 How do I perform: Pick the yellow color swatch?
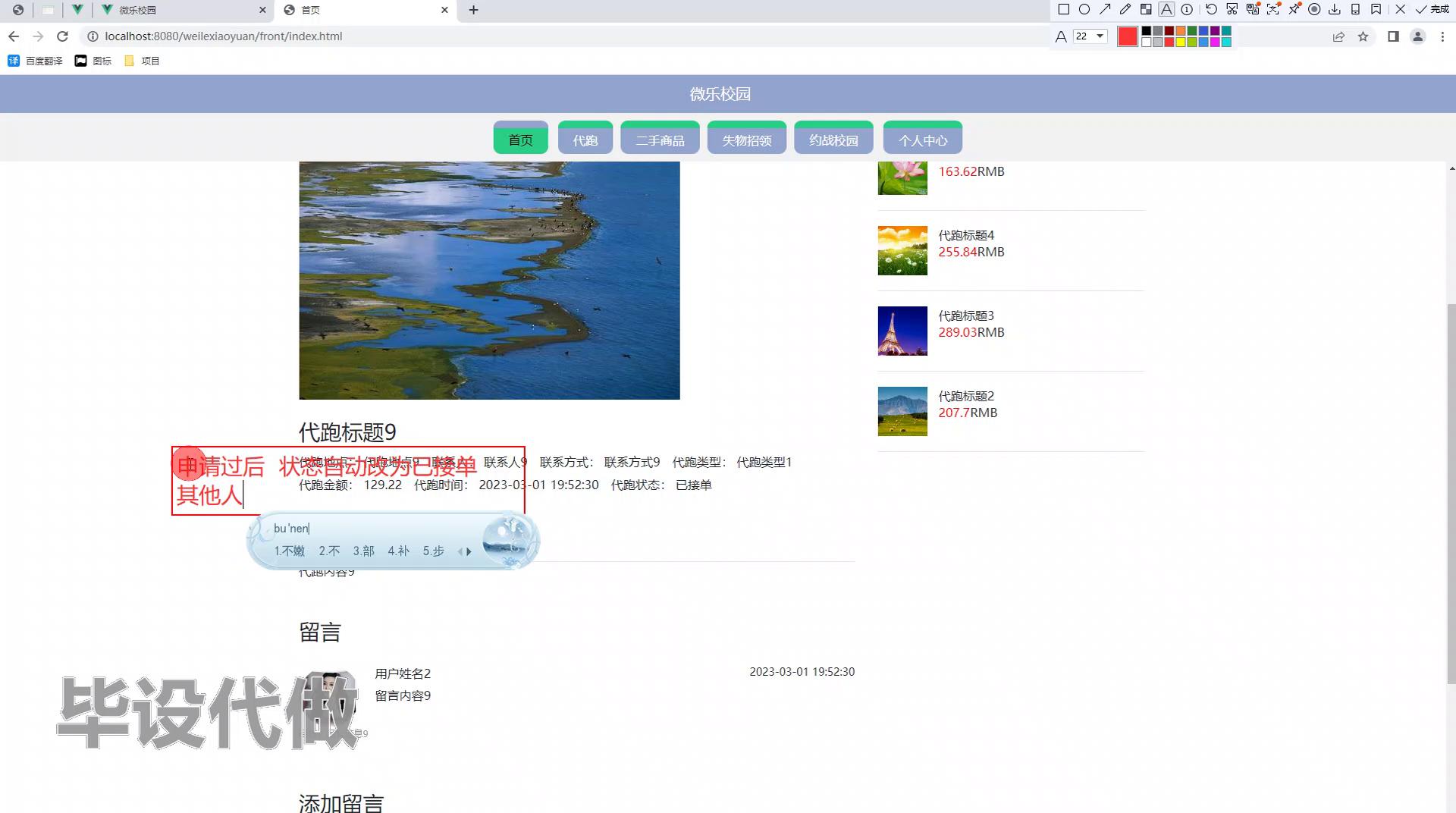click(x=1181, y=42)
